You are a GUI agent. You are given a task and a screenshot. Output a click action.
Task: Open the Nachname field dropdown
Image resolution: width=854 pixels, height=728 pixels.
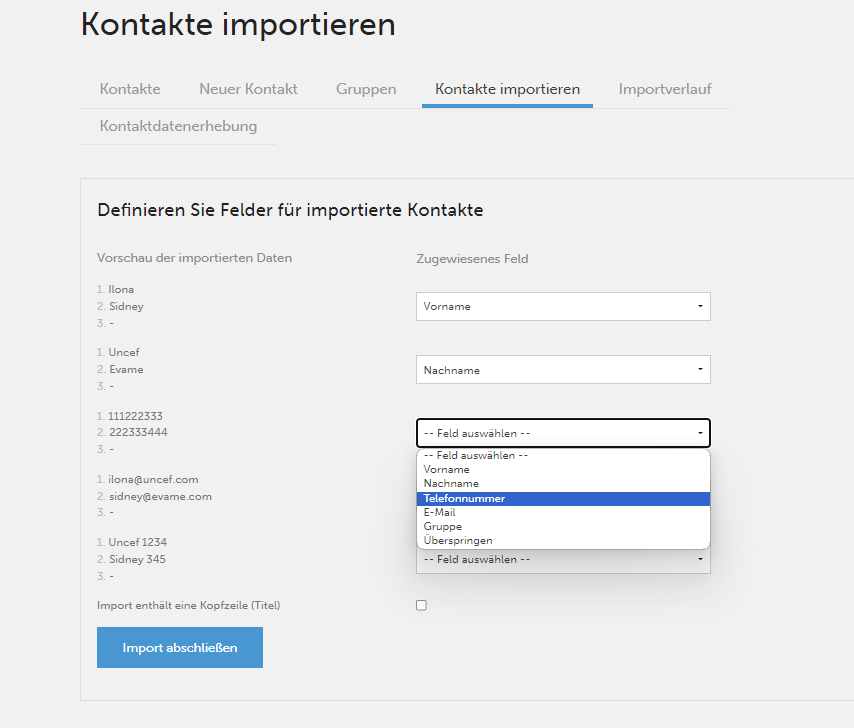click(x=563, y=370)
